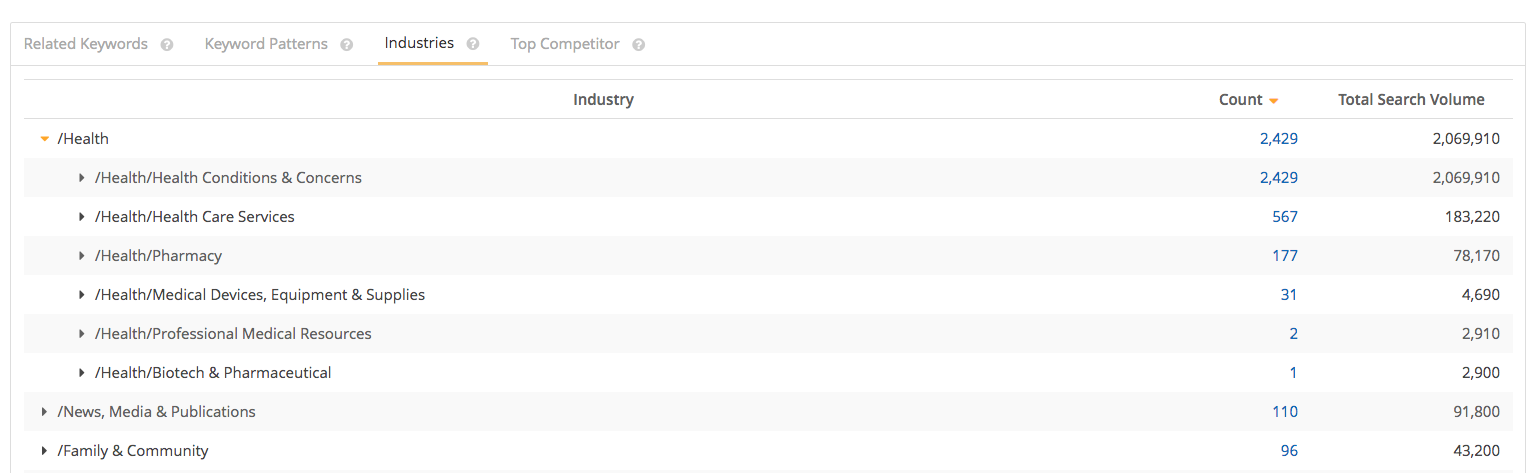This screenshot has height=473, width=1534.
Task: Click orange sort arrow next to Count
Action: point(1273,101)
